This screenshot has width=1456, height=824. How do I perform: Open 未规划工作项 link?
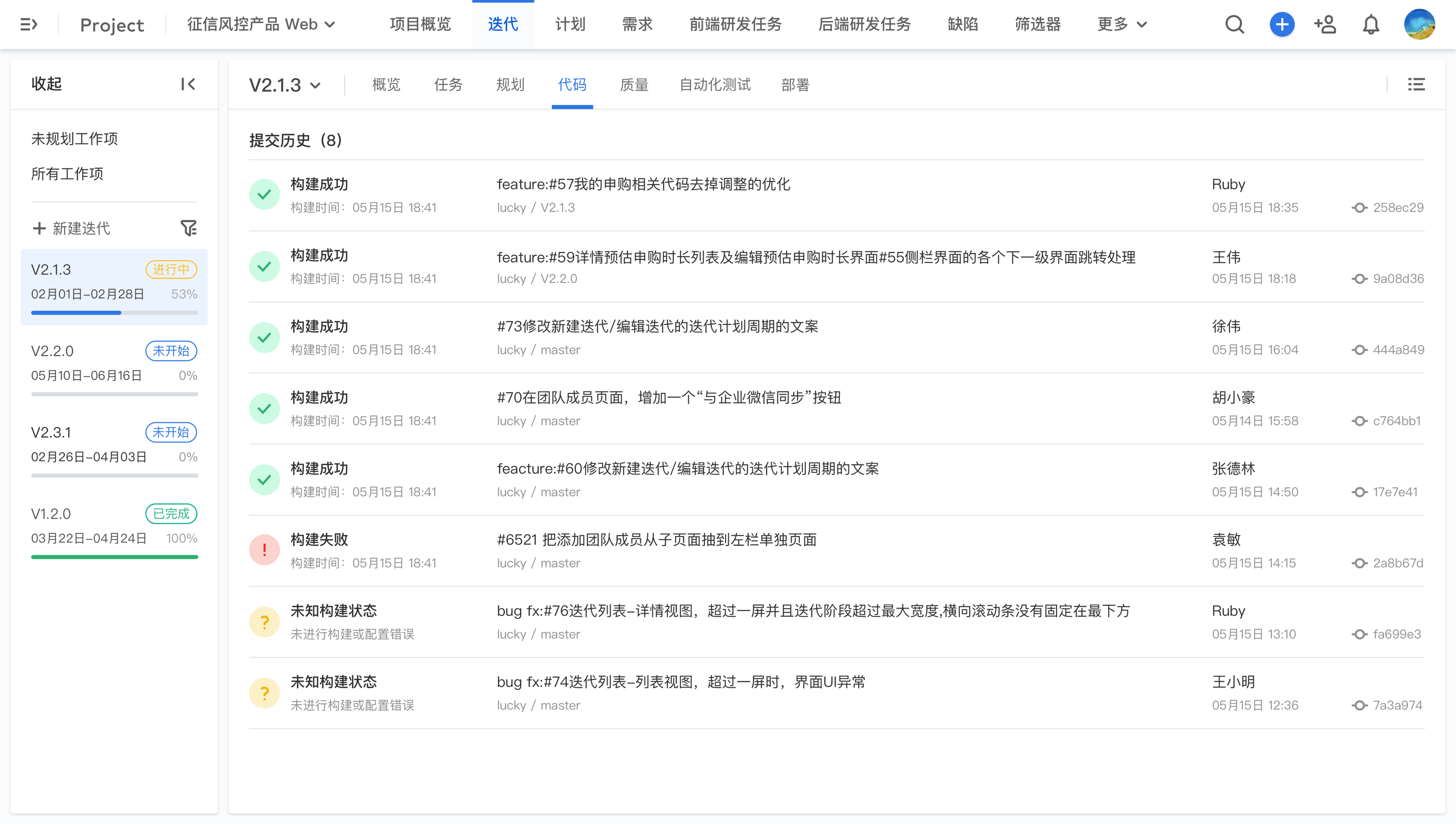(x=74, y=139)
